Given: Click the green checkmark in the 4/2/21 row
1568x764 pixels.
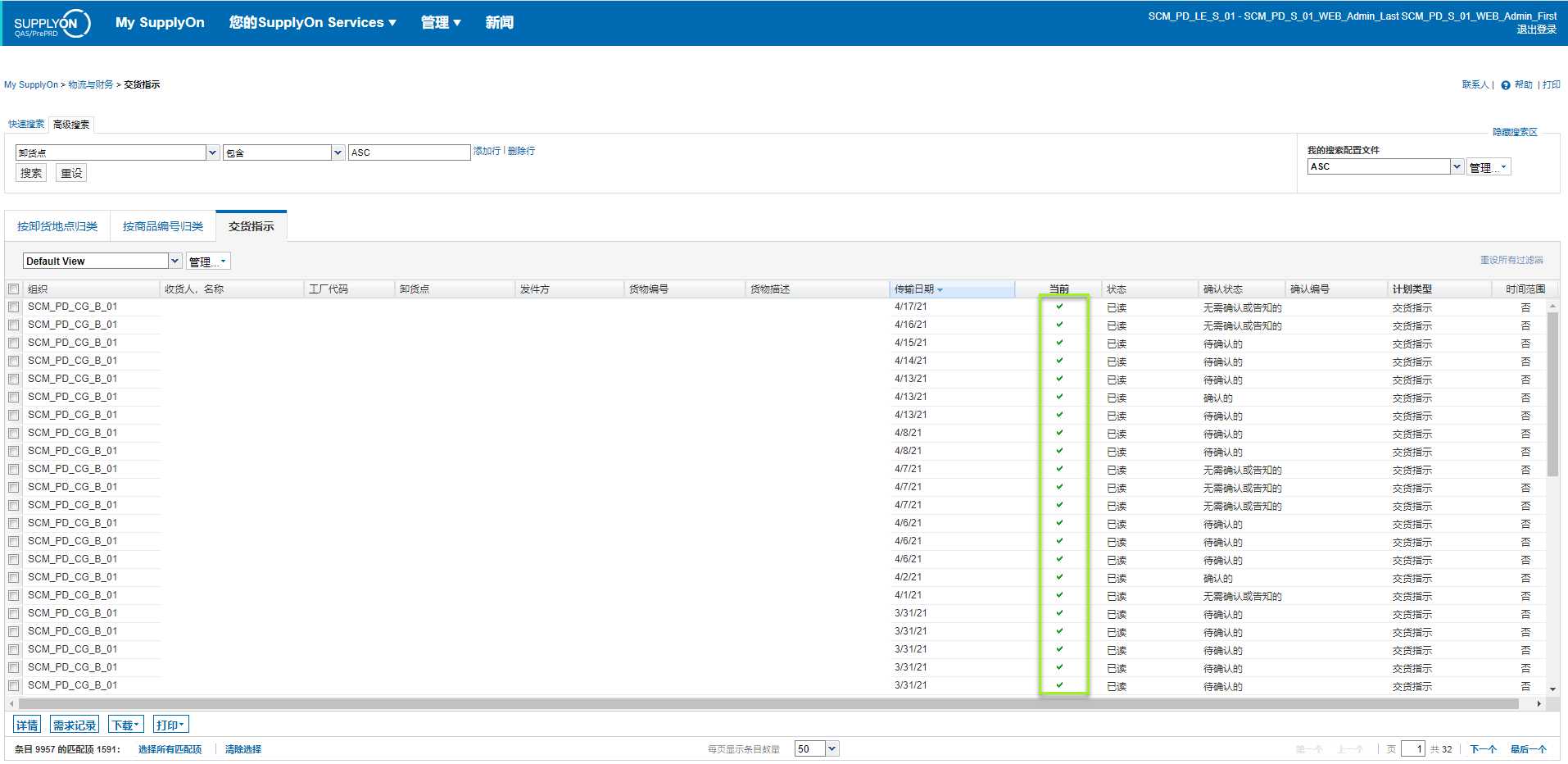Looking at the screenshot, I should pos(1059,577).
